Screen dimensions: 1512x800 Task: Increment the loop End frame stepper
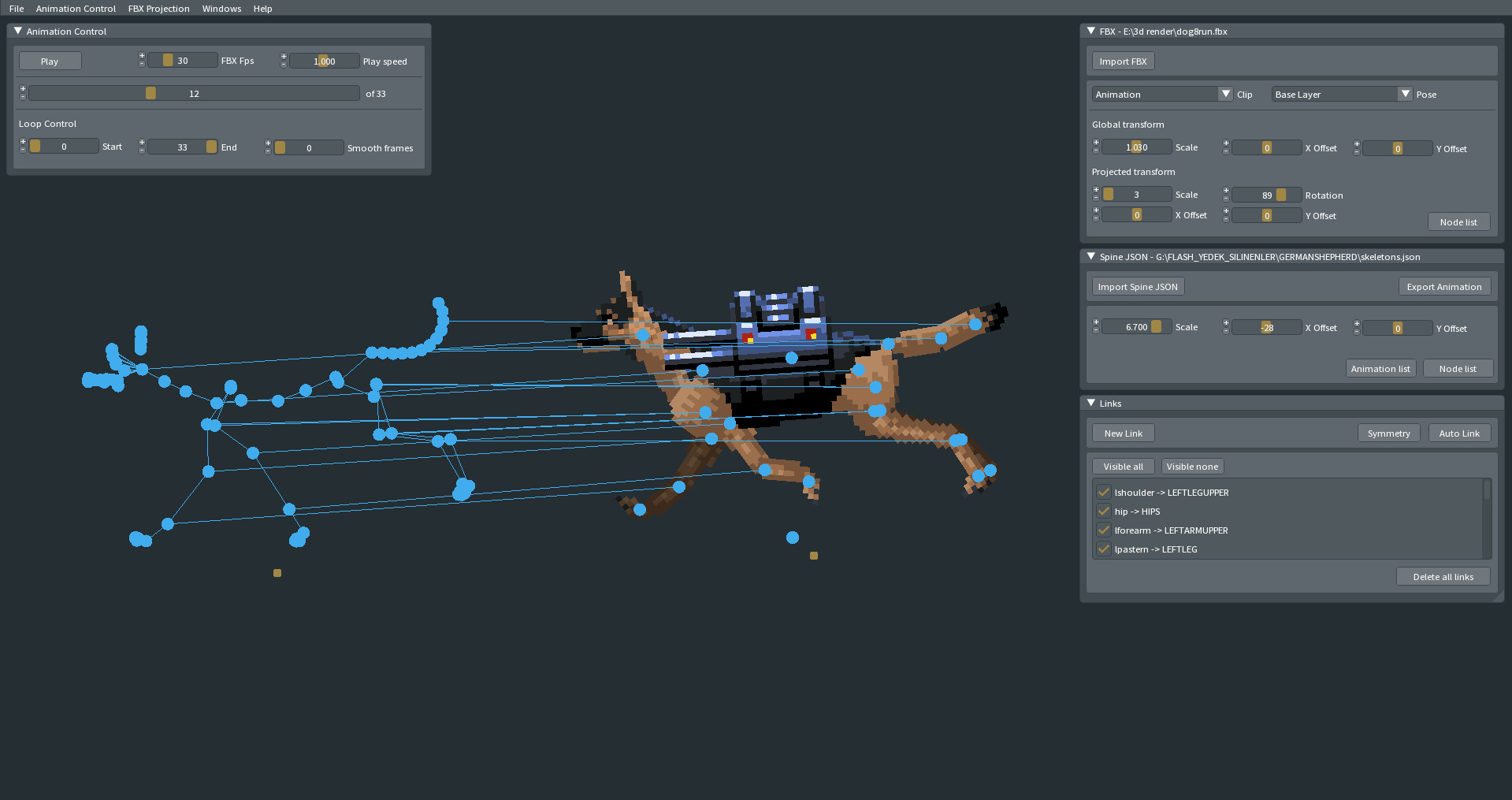142,142
